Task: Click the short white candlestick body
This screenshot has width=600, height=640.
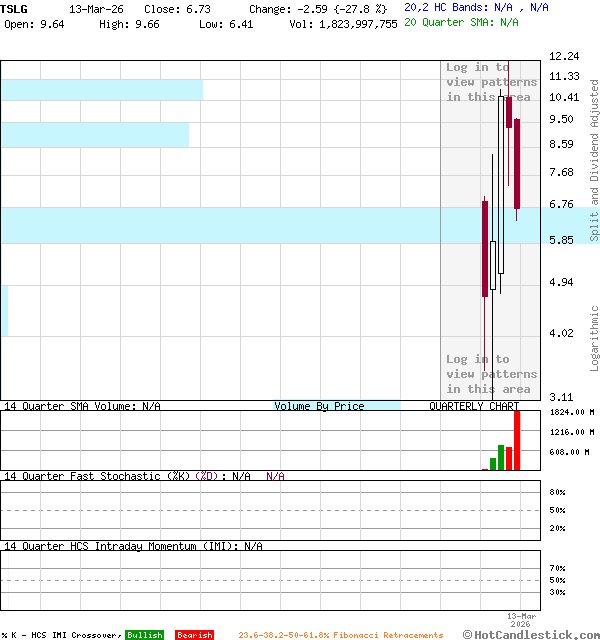Action: pos(493,267)
